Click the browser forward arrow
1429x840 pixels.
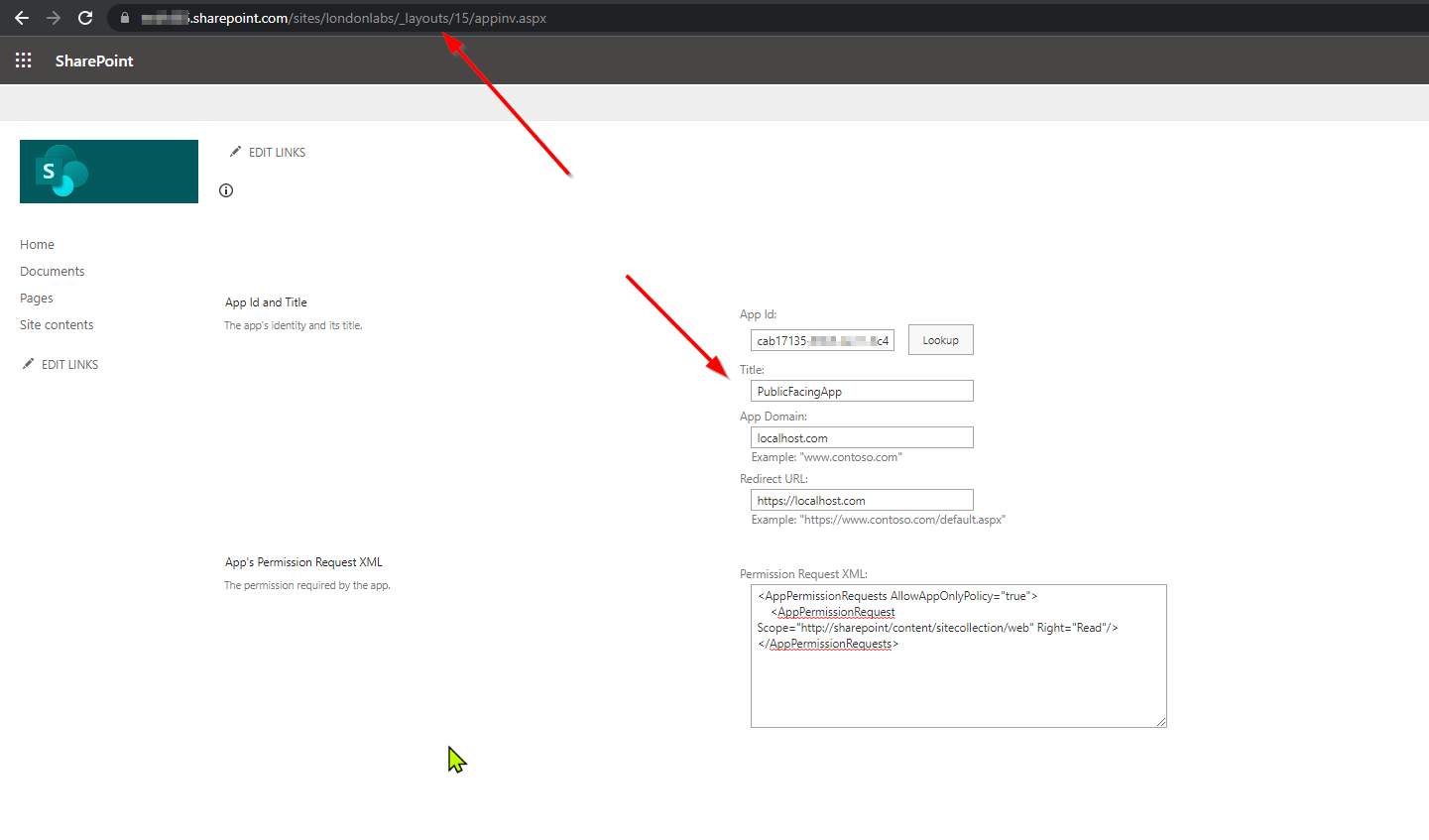point(54,18)
